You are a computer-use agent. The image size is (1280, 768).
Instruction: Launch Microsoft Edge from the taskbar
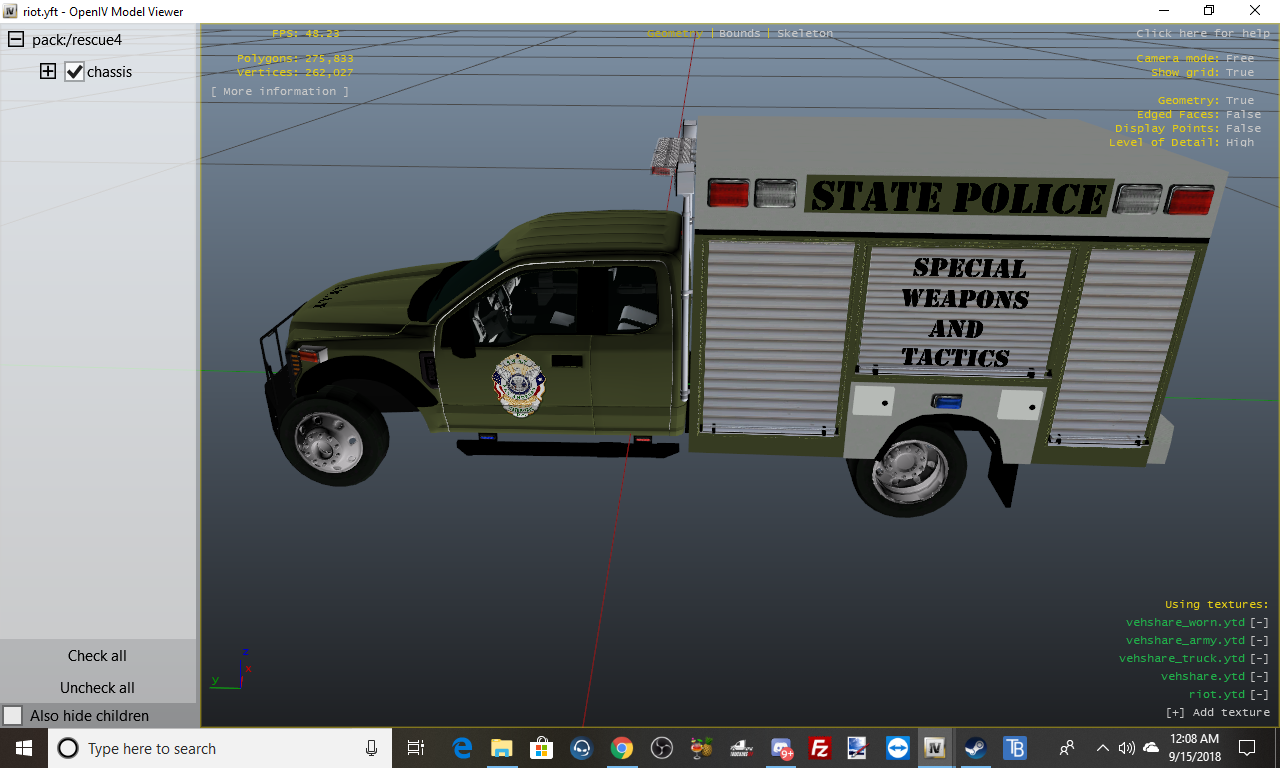pyautogui.click(x=462, y=748)
